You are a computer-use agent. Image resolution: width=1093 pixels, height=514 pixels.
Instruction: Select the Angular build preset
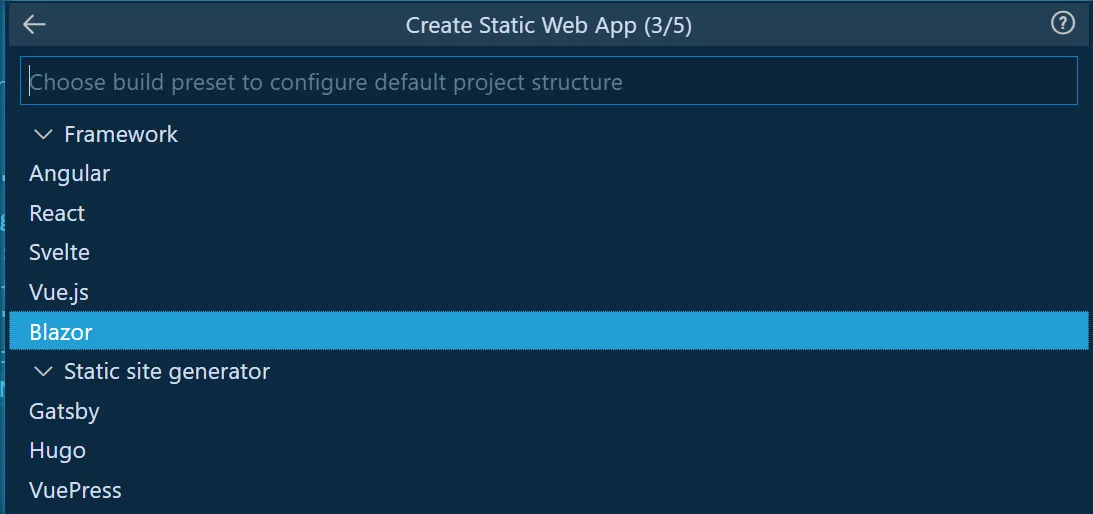point(70,173)
